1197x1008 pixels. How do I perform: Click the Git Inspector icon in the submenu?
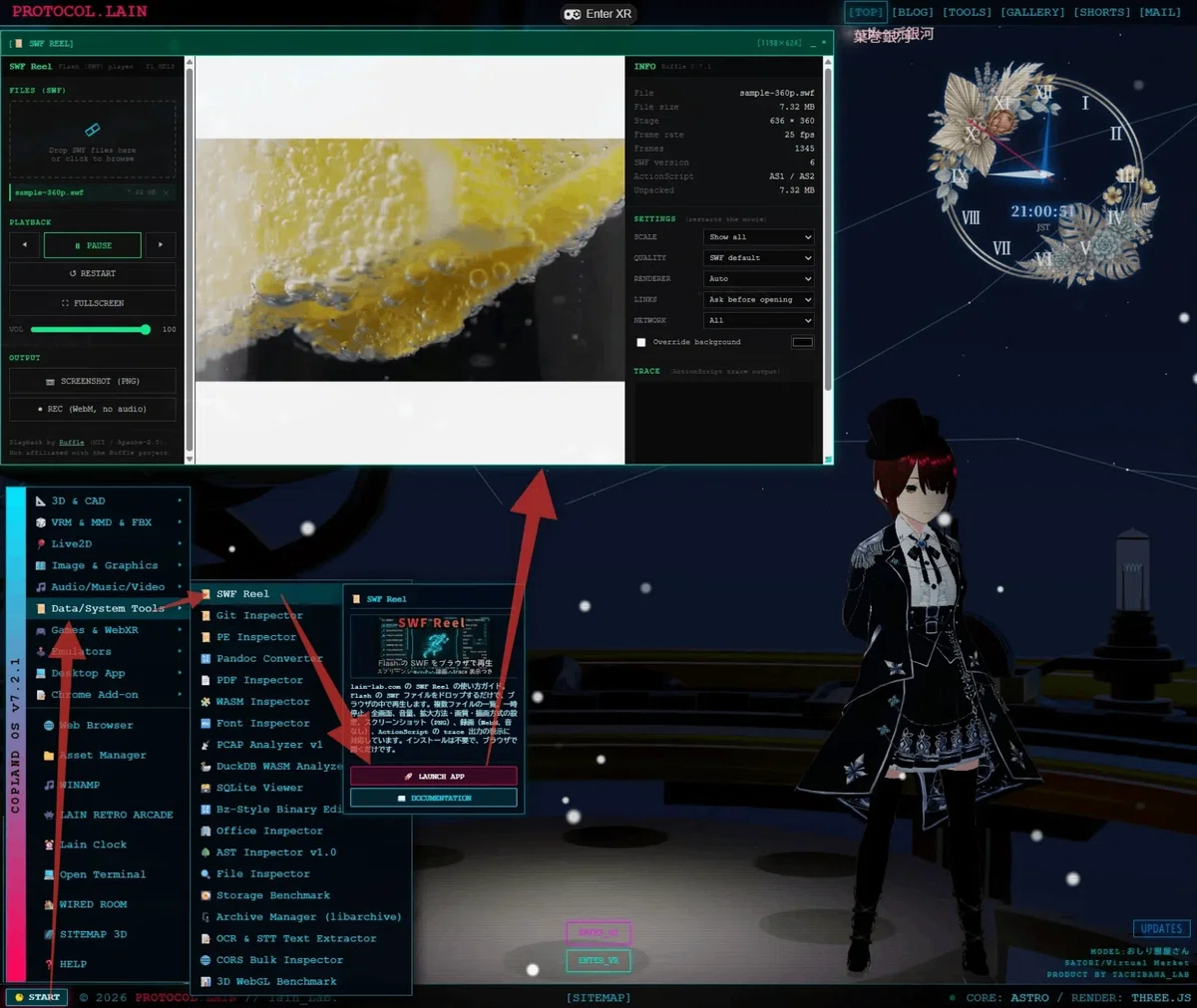click(x=205, y=615)
